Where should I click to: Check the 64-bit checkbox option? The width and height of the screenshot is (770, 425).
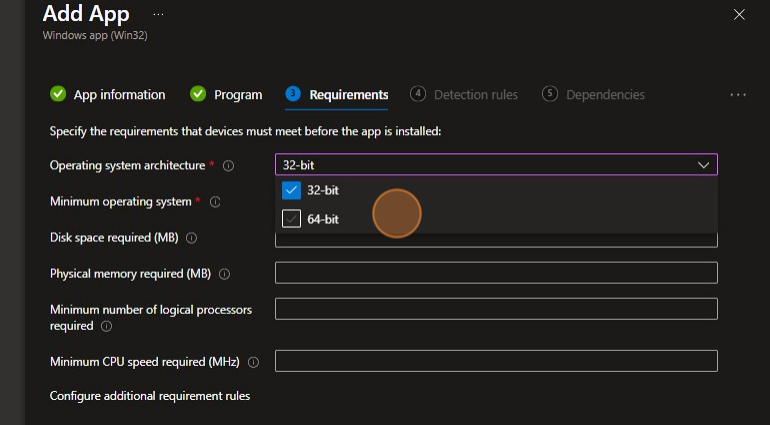point(292,219)
